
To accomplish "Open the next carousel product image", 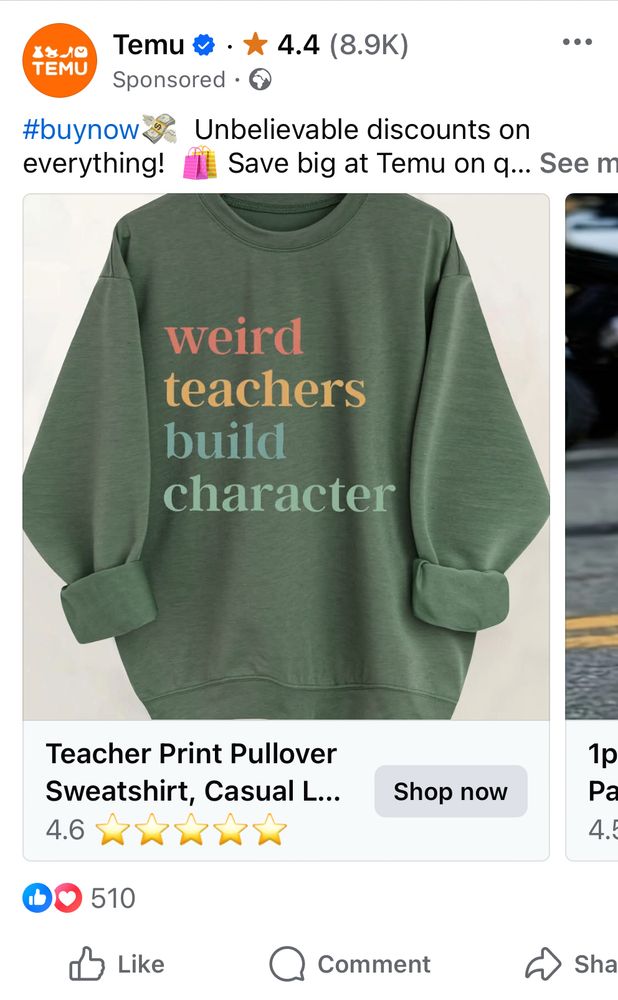I will click(591, 457).
